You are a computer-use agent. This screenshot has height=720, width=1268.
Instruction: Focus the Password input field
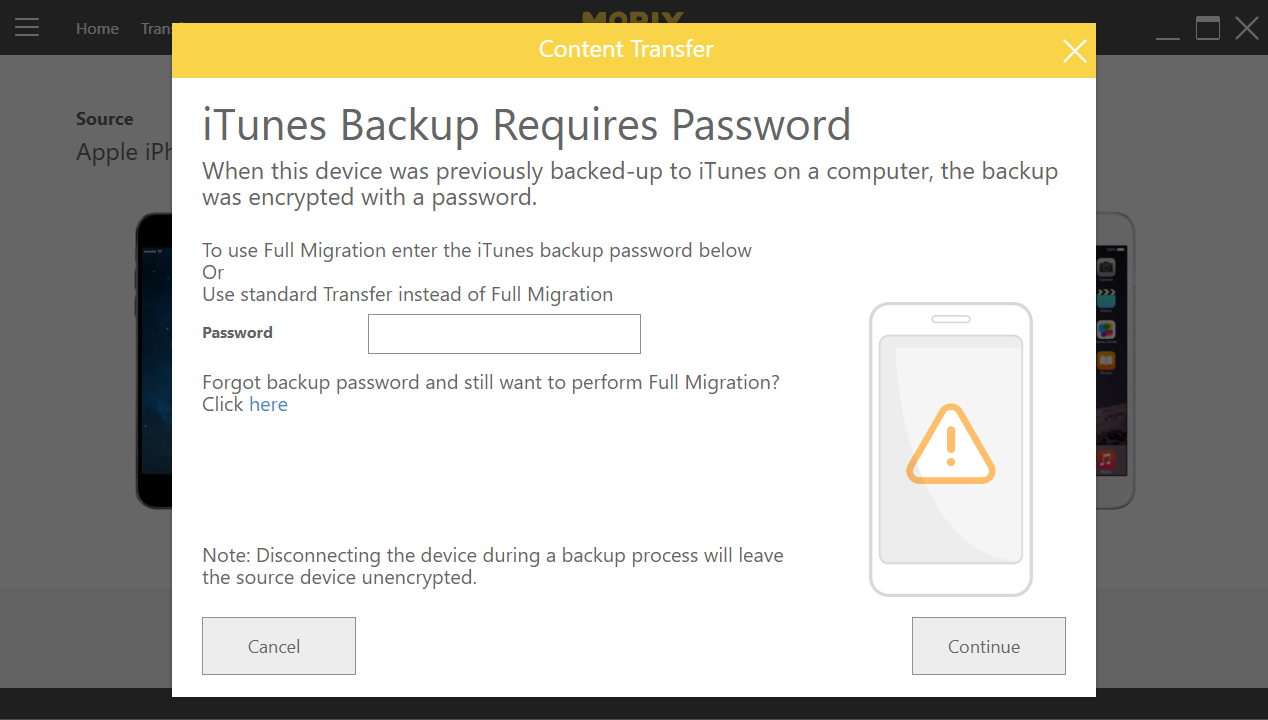click(x=504, y=334)
